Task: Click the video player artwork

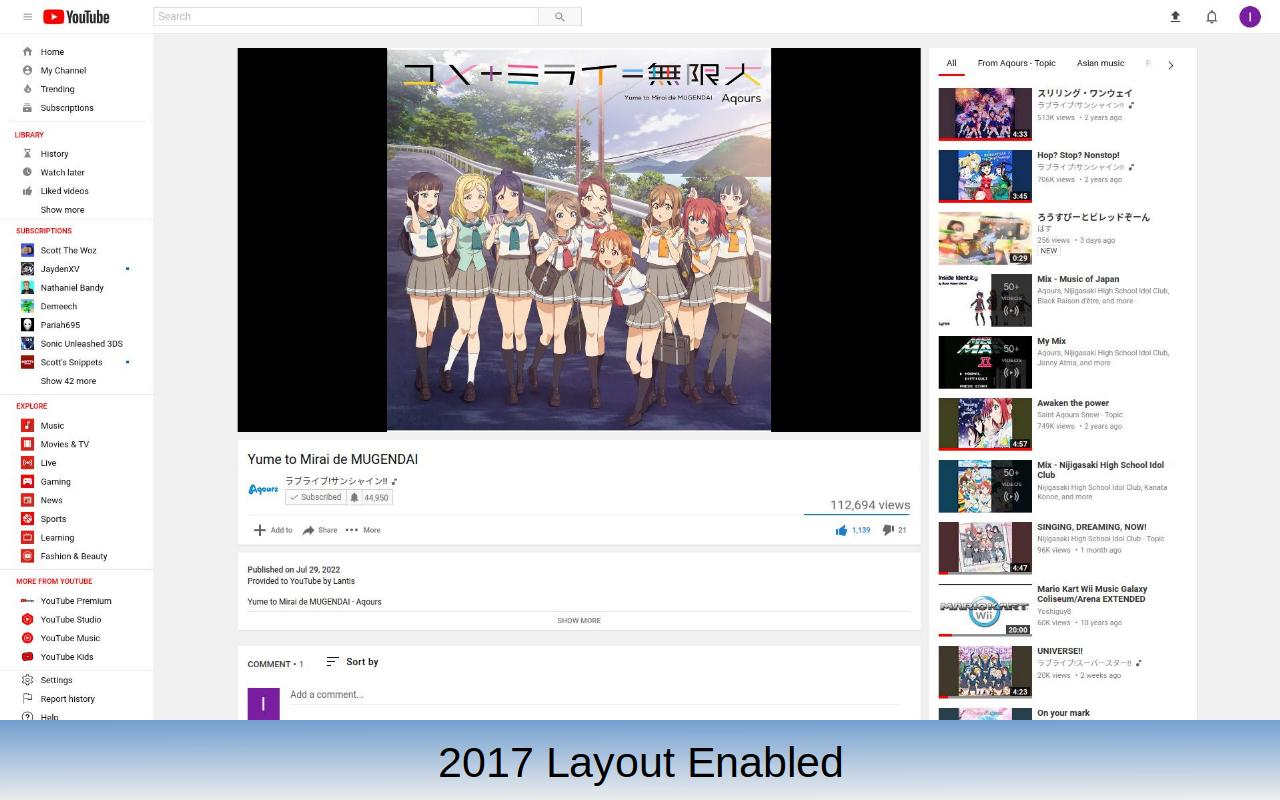Action: click(x=579, y=240)
